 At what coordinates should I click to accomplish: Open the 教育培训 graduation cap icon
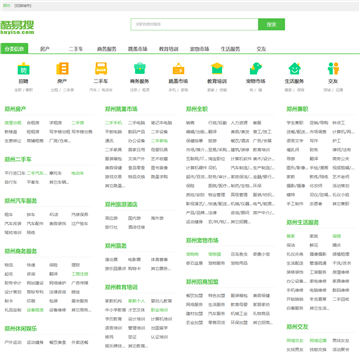point(217,68)
